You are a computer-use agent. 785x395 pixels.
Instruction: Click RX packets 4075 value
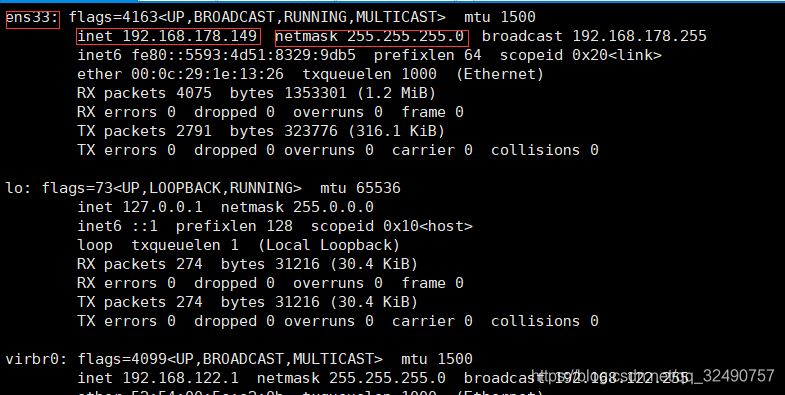point(144,93)
